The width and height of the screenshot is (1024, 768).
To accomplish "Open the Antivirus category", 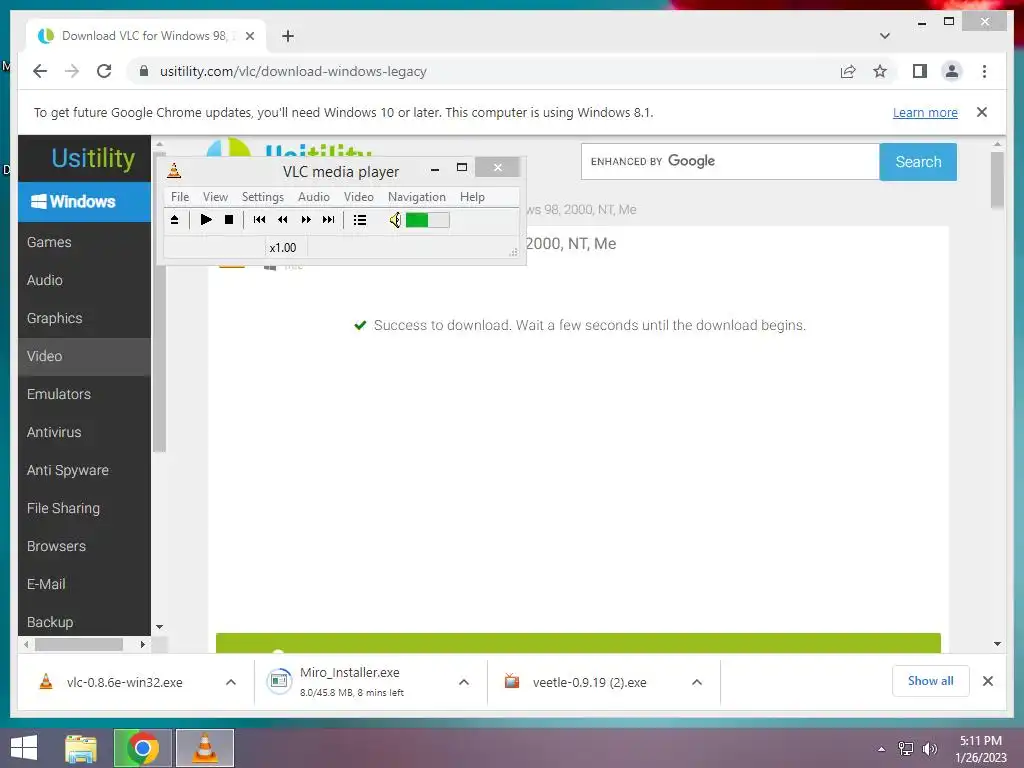I will [x=84, y=432].
